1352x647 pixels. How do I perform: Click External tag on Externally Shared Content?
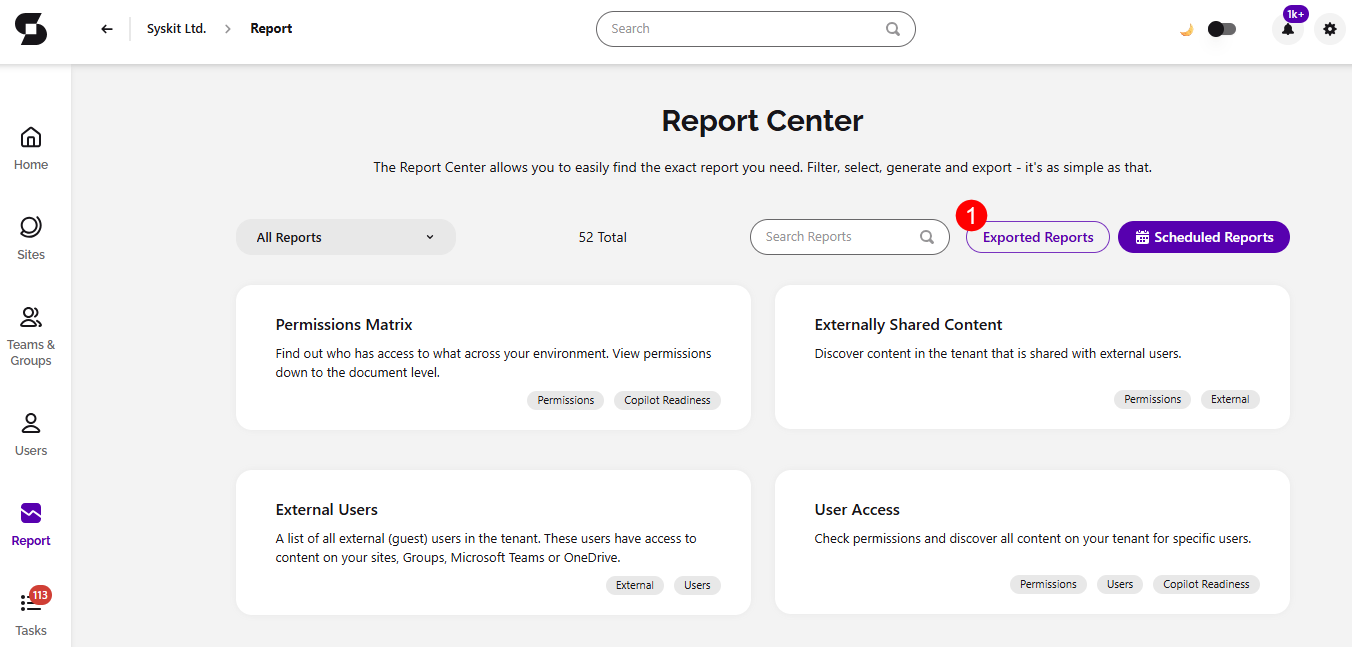coord(1230,399)
